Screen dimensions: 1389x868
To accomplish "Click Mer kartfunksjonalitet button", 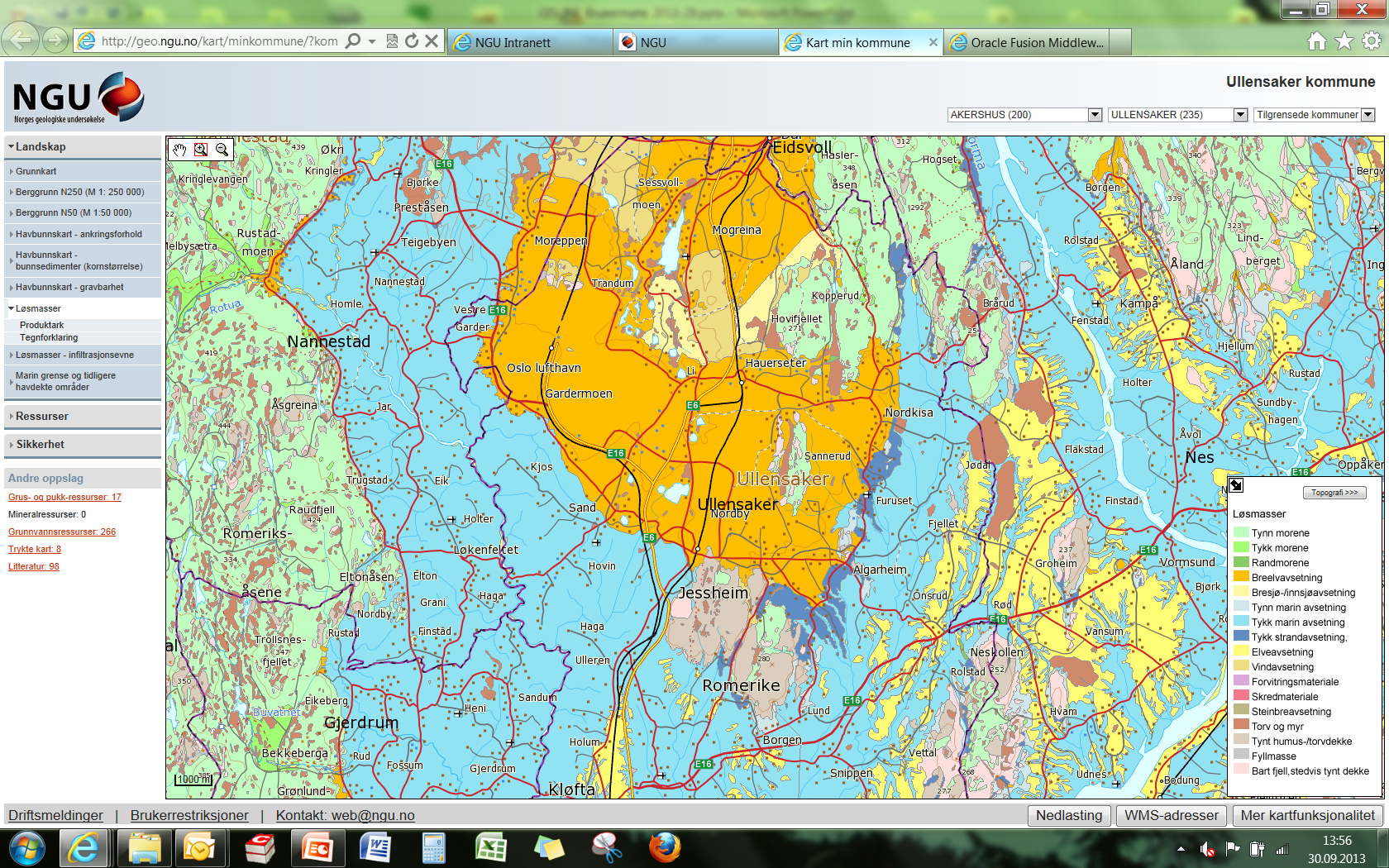I will pyautogui.click(x=1308, y=816).
